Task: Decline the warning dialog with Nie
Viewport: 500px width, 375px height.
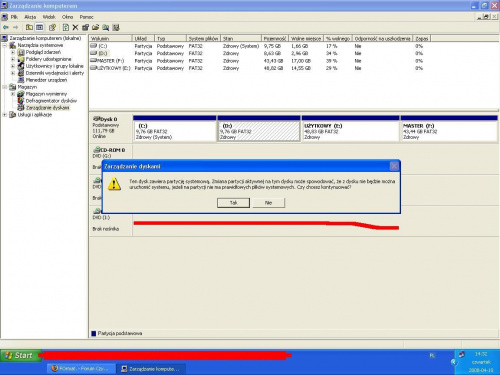Action: coord(269,203)
